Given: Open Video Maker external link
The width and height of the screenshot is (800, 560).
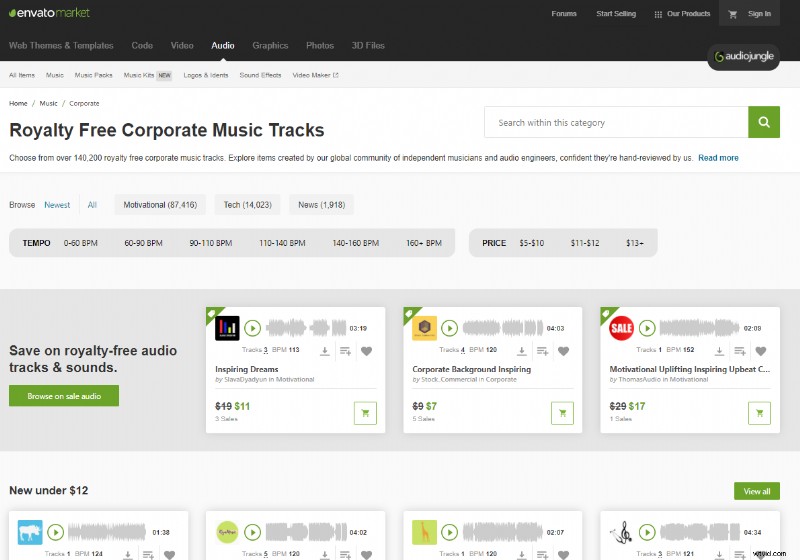Looking at the screenshot, I should click(x=315, y=75).
